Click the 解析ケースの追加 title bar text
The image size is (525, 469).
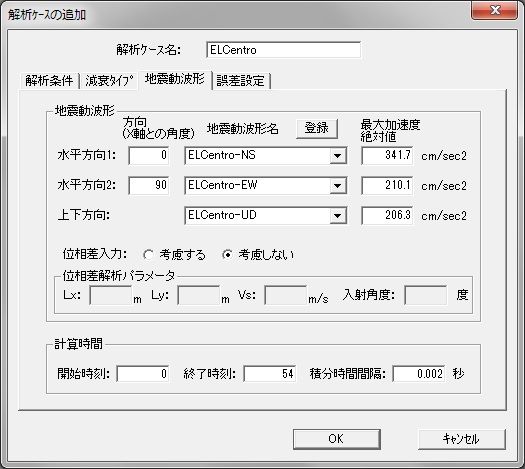pyautogui.click(x=47, y=15)
